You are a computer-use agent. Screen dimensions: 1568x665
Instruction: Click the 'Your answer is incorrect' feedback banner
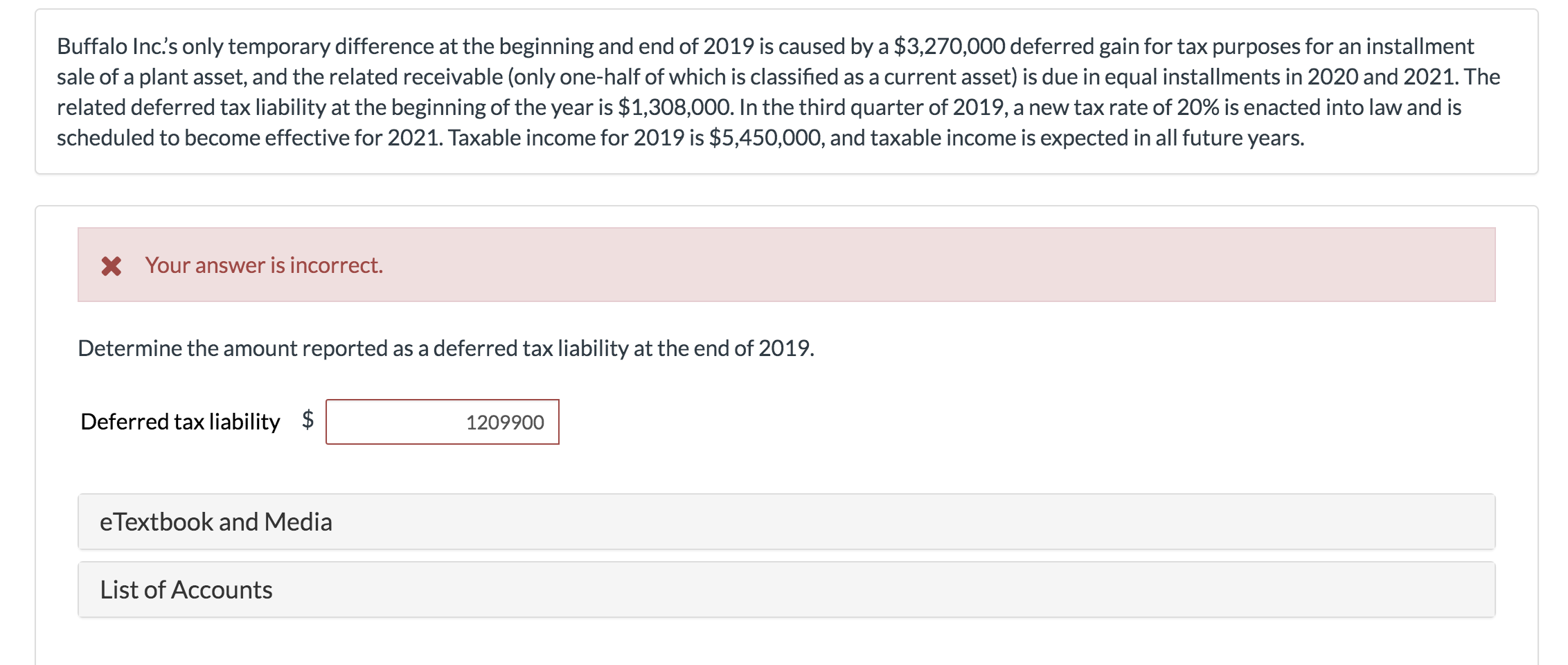tap(783, 265)
